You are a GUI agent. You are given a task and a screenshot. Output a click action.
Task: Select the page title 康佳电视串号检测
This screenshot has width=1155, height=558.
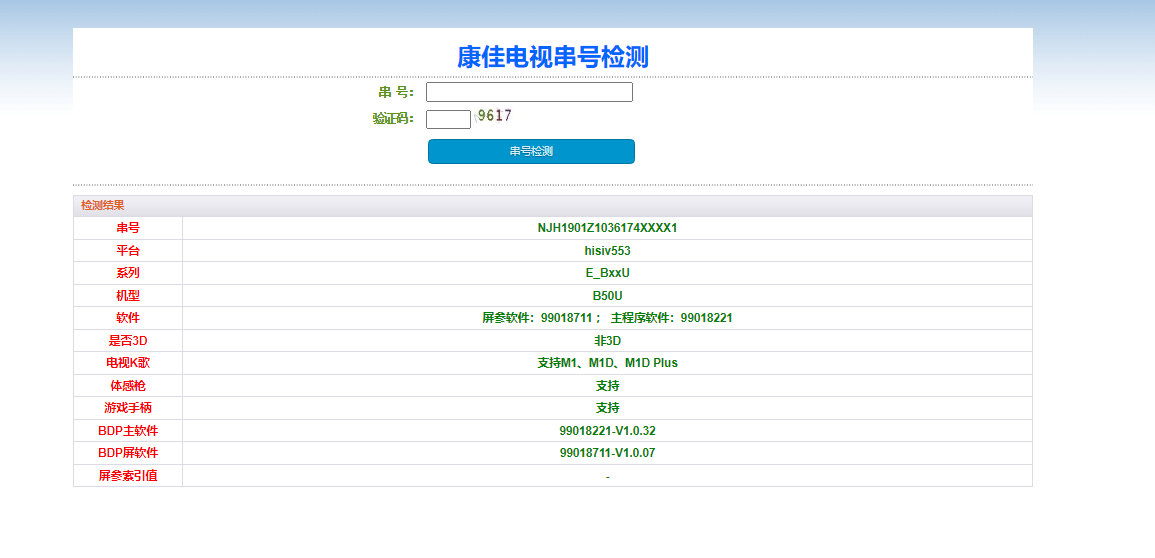(552, 57)
